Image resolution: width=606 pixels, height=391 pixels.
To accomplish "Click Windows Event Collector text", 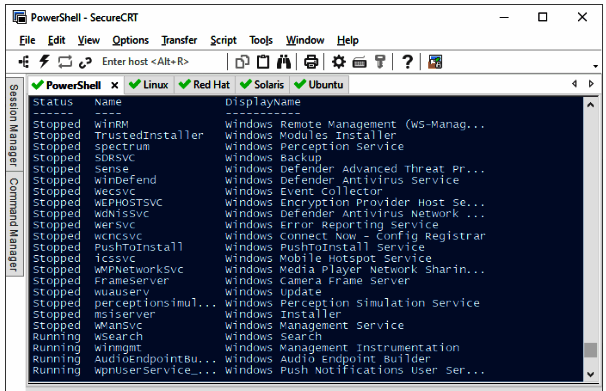I will [x=304, y=192].
